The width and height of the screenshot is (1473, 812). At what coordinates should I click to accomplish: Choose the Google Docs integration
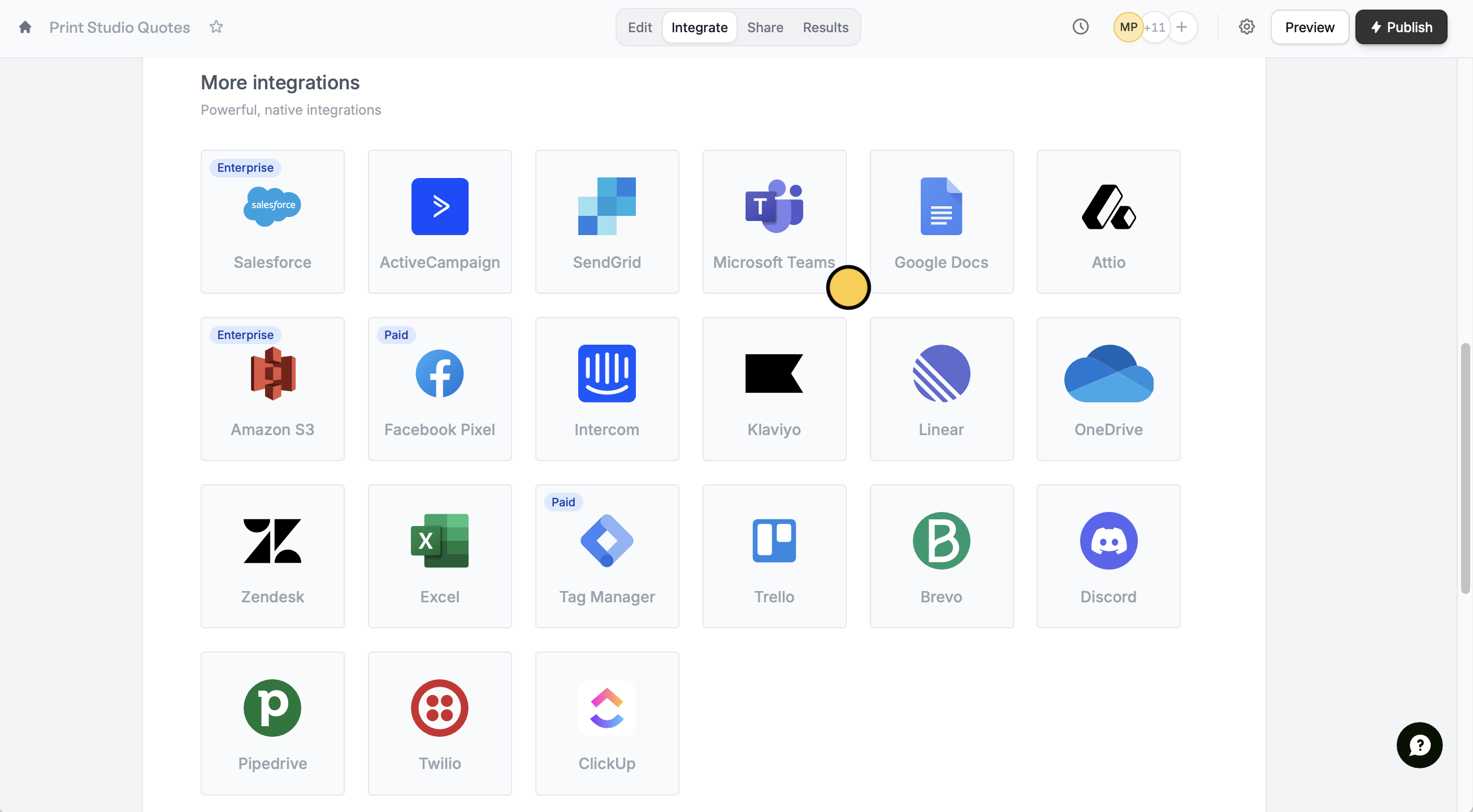point(941,222)
